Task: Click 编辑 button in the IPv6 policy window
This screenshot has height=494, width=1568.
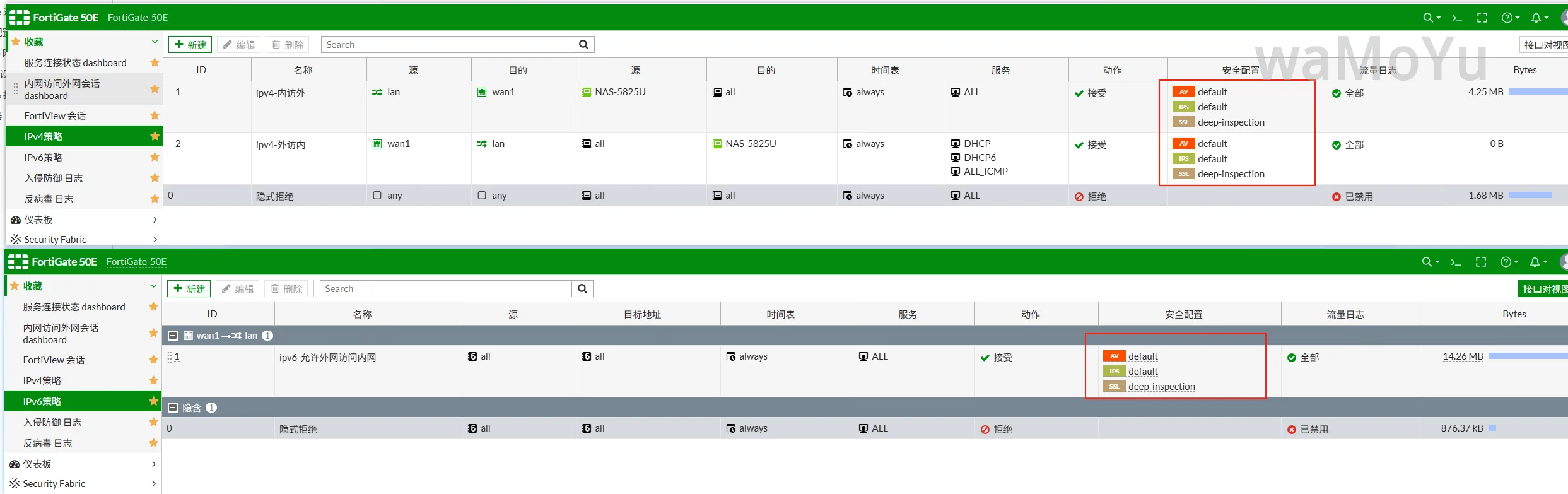Action: click(238, 289)
